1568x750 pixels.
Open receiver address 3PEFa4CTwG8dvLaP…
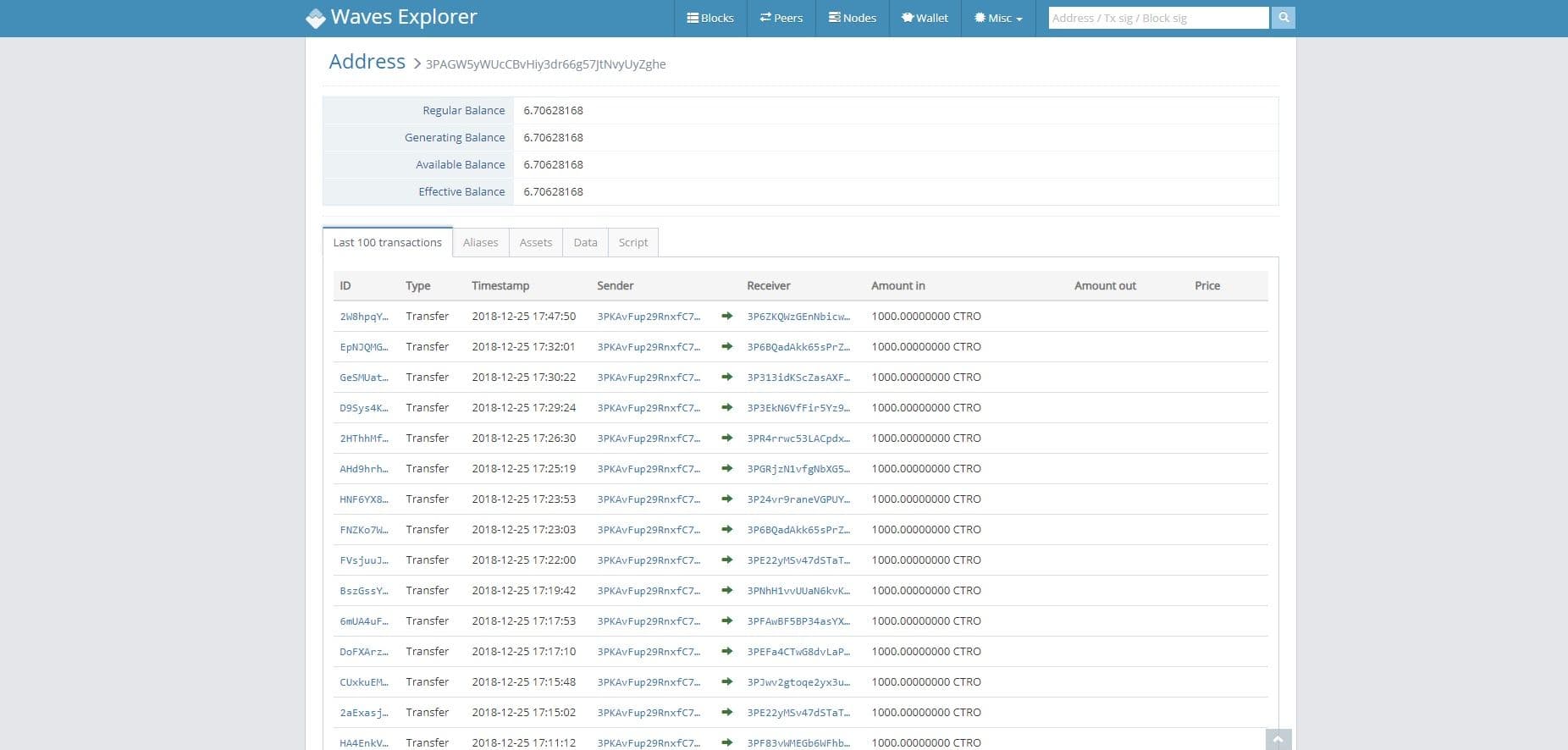[798, 652]
